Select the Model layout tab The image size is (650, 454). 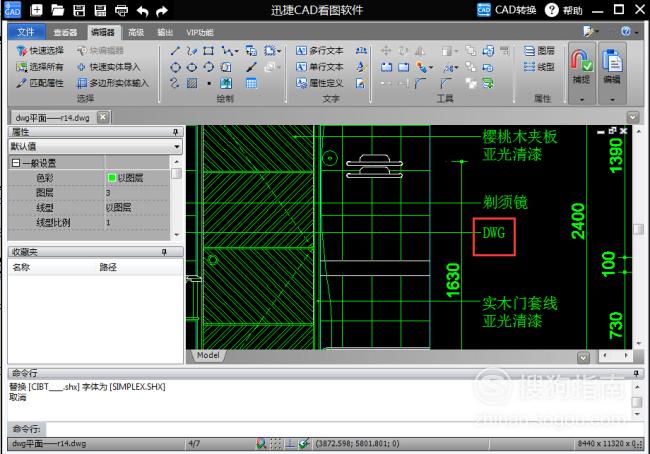pos(208,355)
